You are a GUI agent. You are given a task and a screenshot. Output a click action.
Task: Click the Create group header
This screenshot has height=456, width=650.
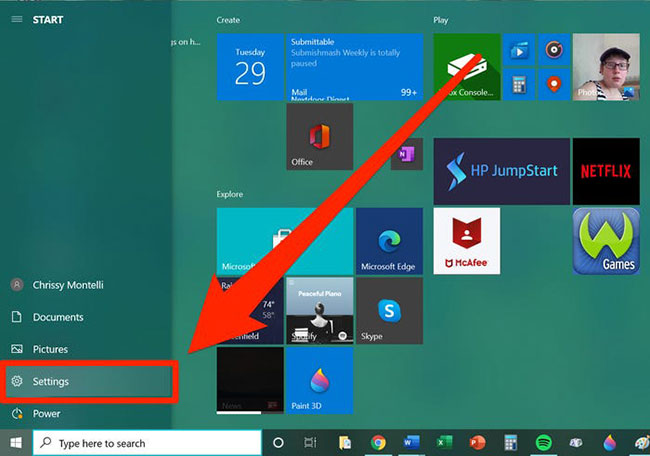coord(228,20)
